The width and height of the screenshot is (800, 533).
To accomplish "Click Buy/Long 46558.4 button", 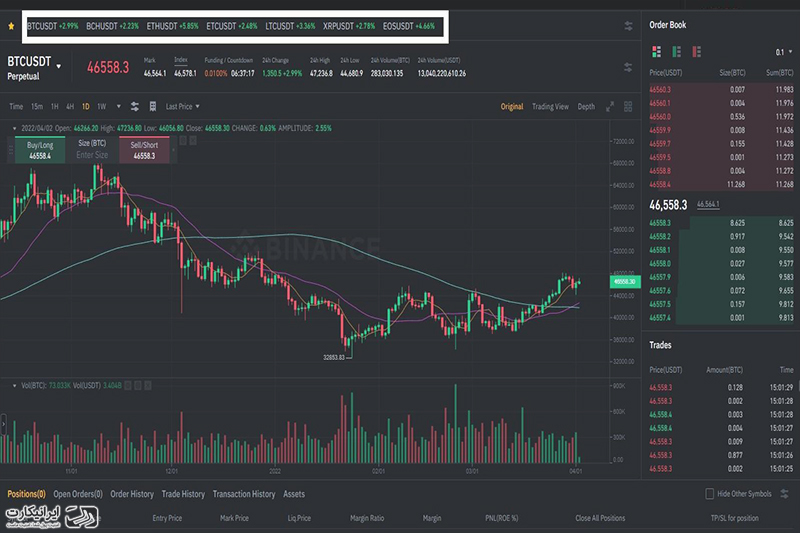I will coord(40,150).
